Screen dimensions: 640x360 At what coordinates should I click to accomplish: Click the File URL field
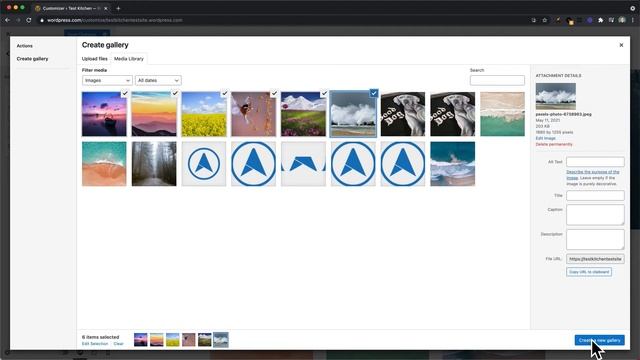[x=595, y=259]
